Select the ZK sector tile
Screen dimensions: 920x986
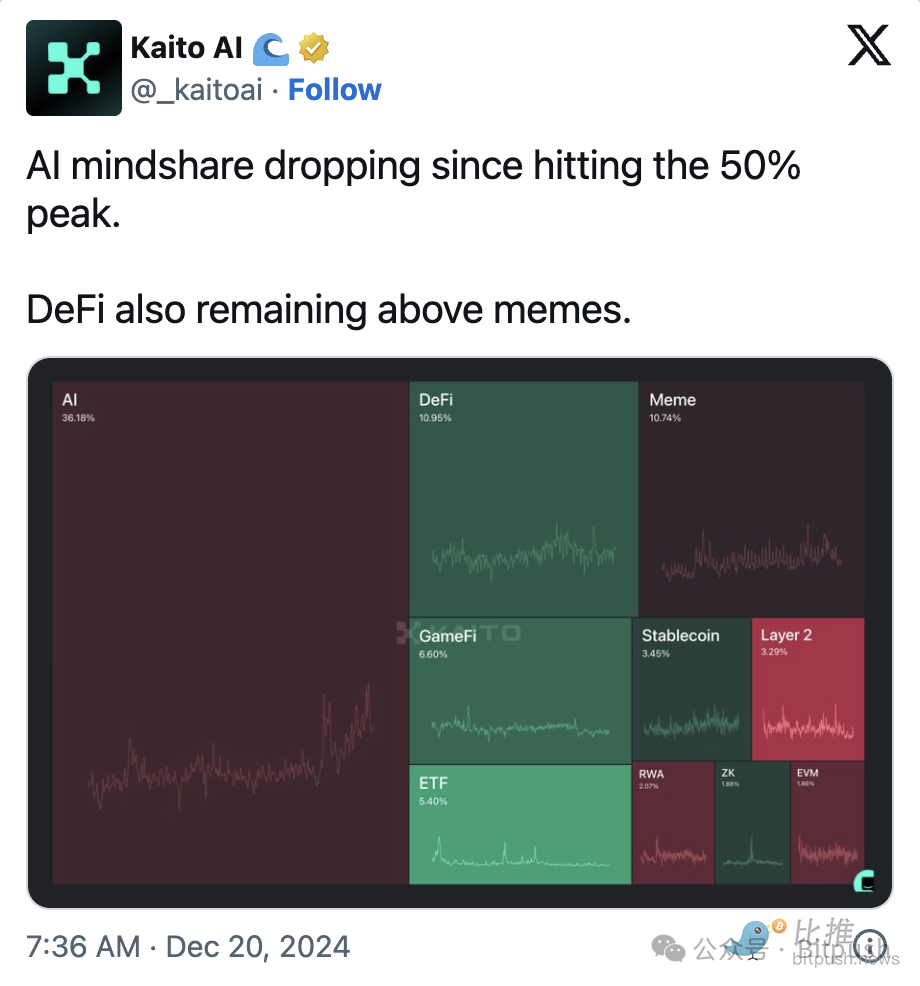click(752, 824)
